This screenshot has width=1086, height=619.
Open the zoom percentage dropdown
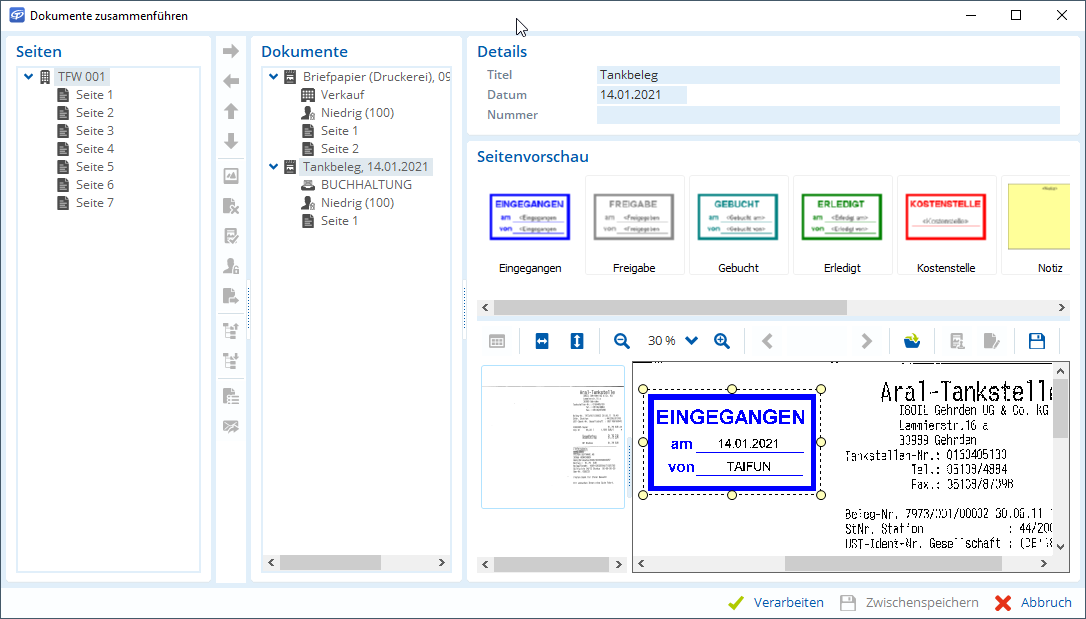[x=691, y=341]
